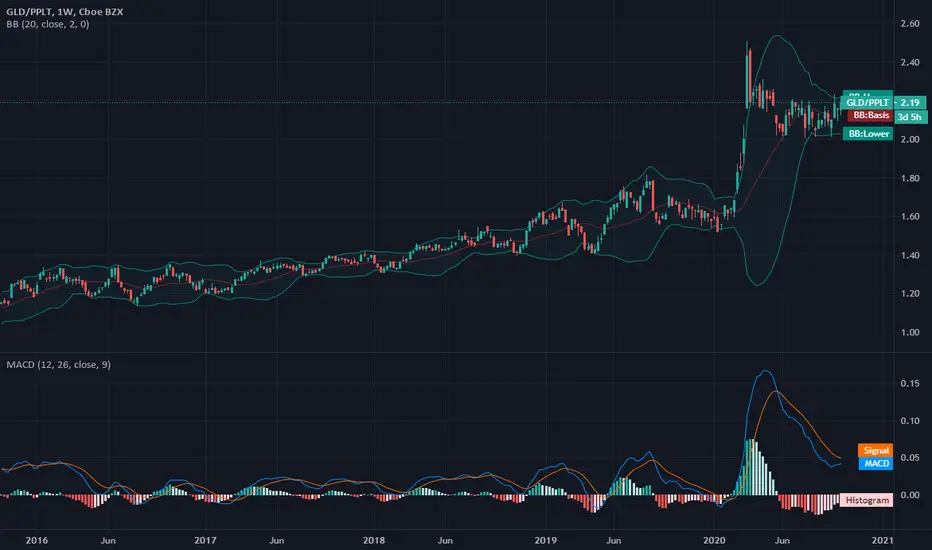Viewport: 932px width, 550px height.
Task: Select the MACD (12, 26, close, 9) indicator legend
Action: 58,364
